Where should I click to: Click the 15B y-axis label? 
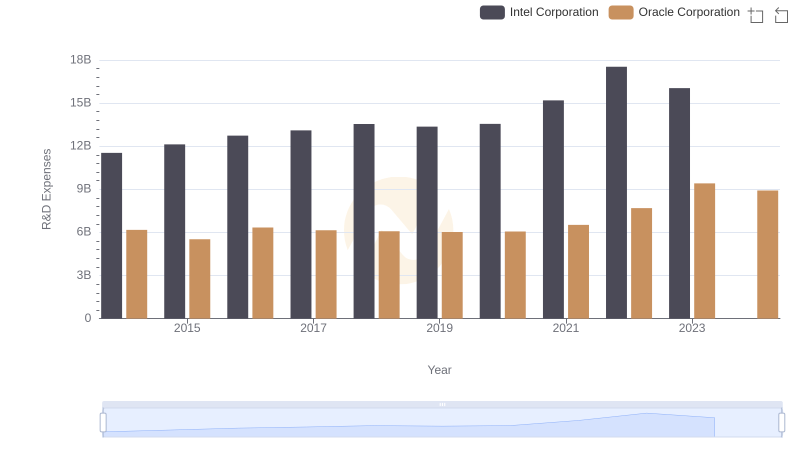click(x=81, y=103)
